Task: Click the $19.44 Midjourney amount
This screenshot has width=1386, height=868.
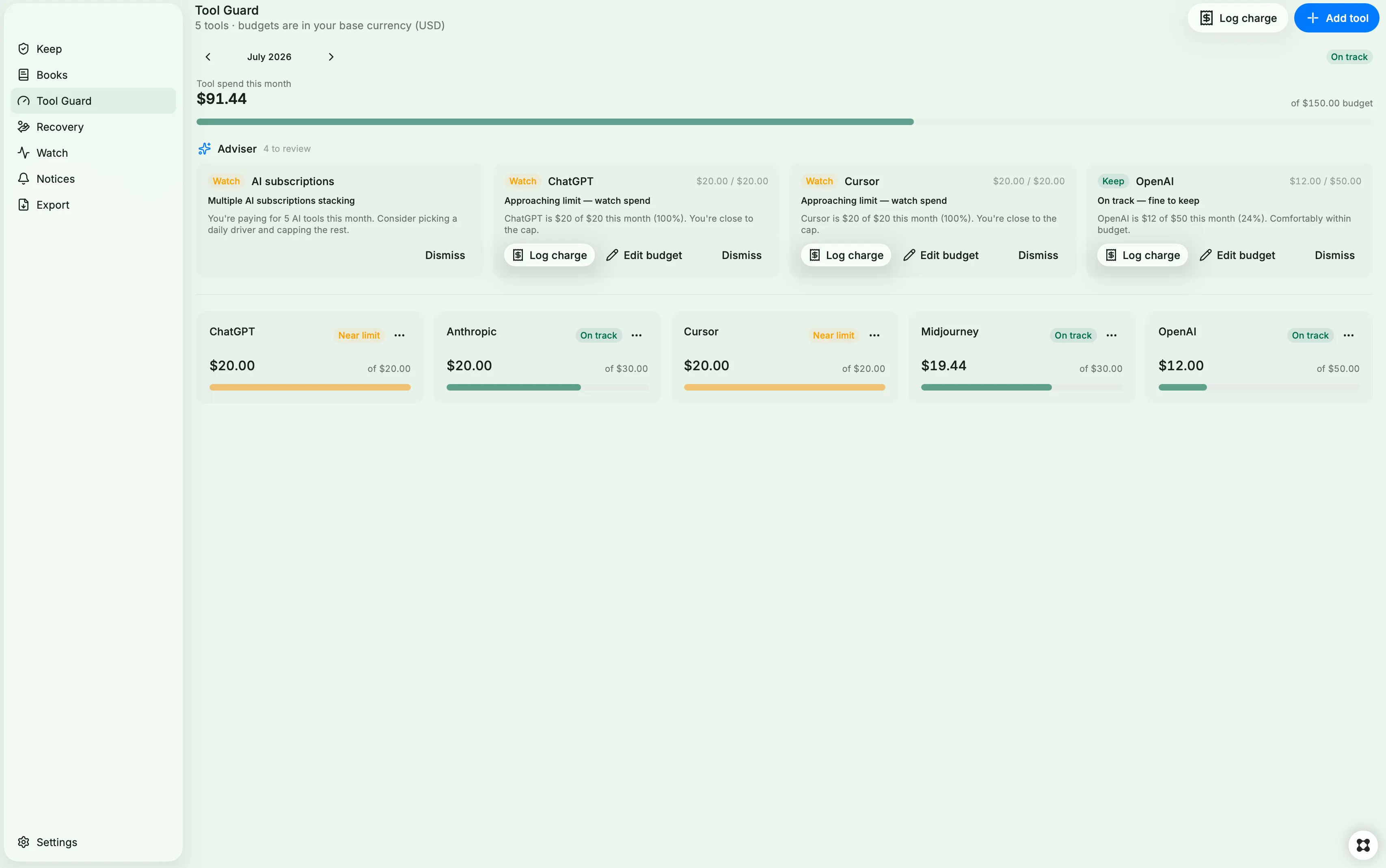Action: (943, 366)
